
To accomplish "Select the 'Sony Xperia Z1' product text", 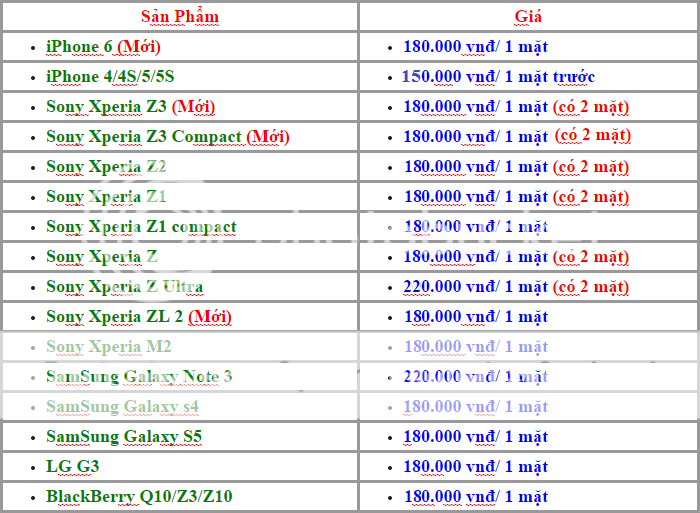I will point(106,196).
